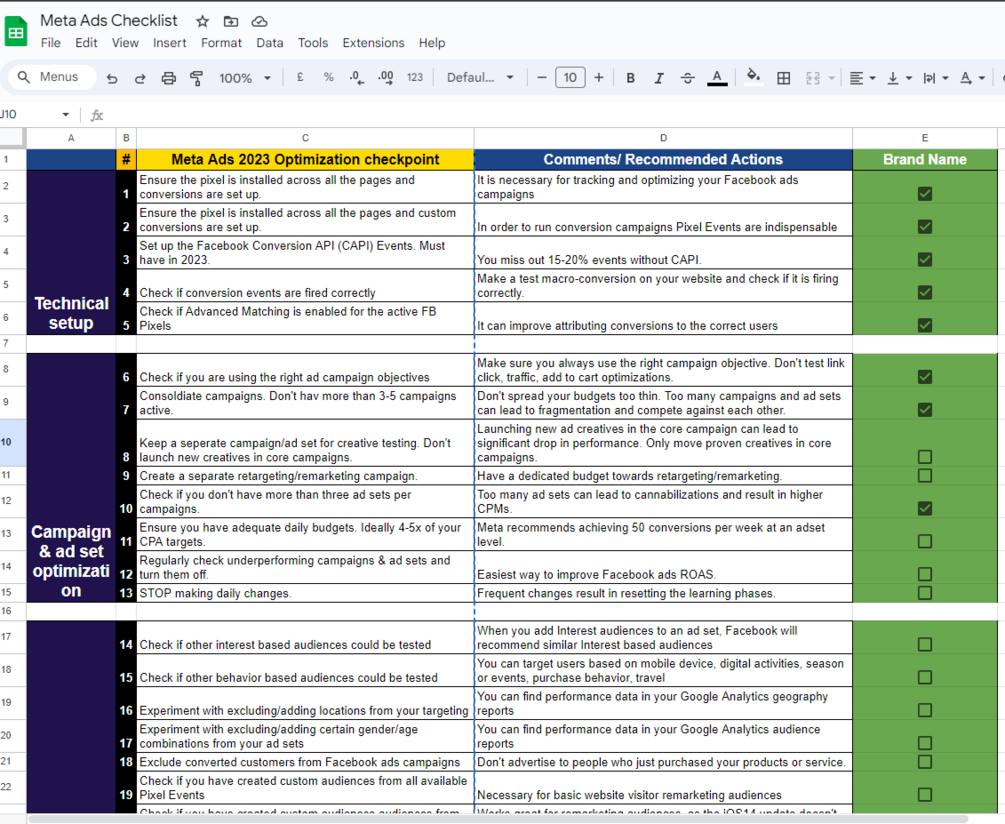
Task: Open text wrapping dropdown
Action: pos(935,78)
